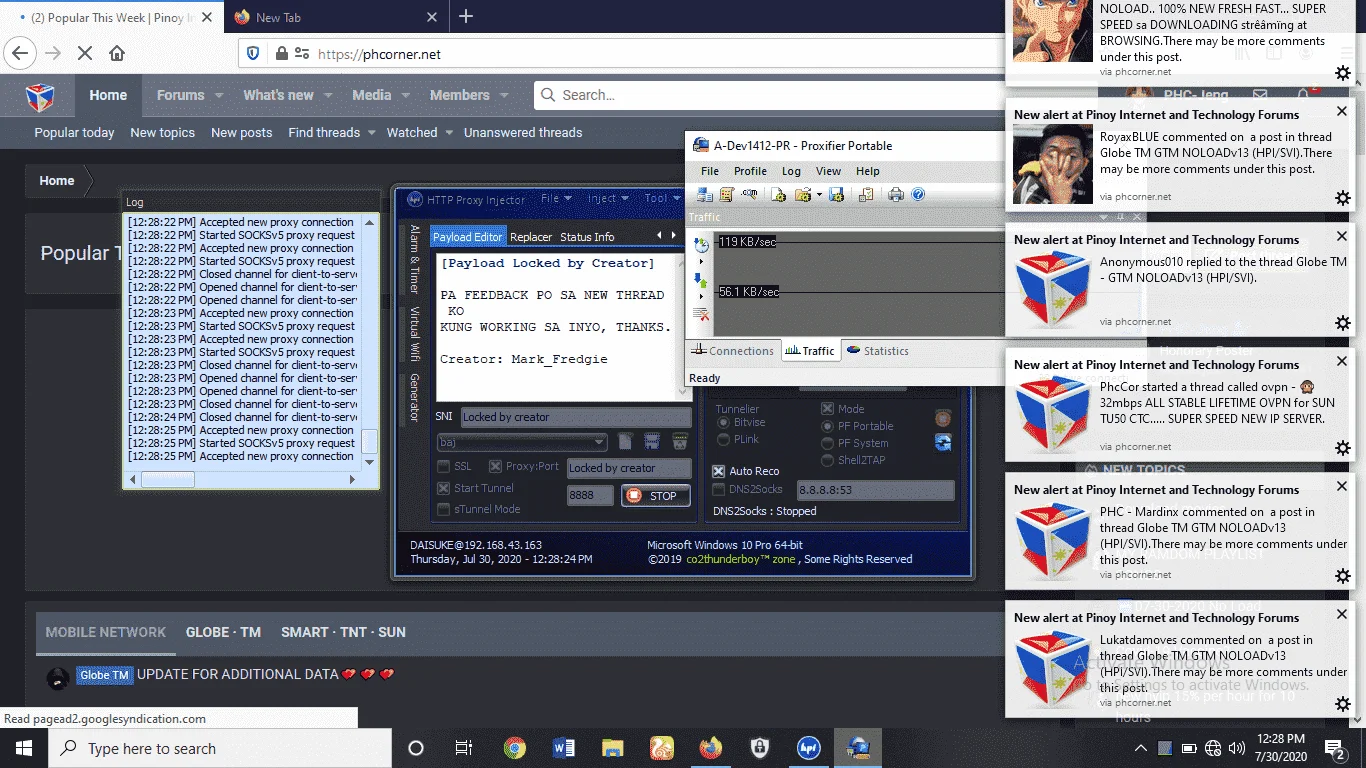Open the File dropdown in HTTP Proxy Injector

[x=556, y=199]
